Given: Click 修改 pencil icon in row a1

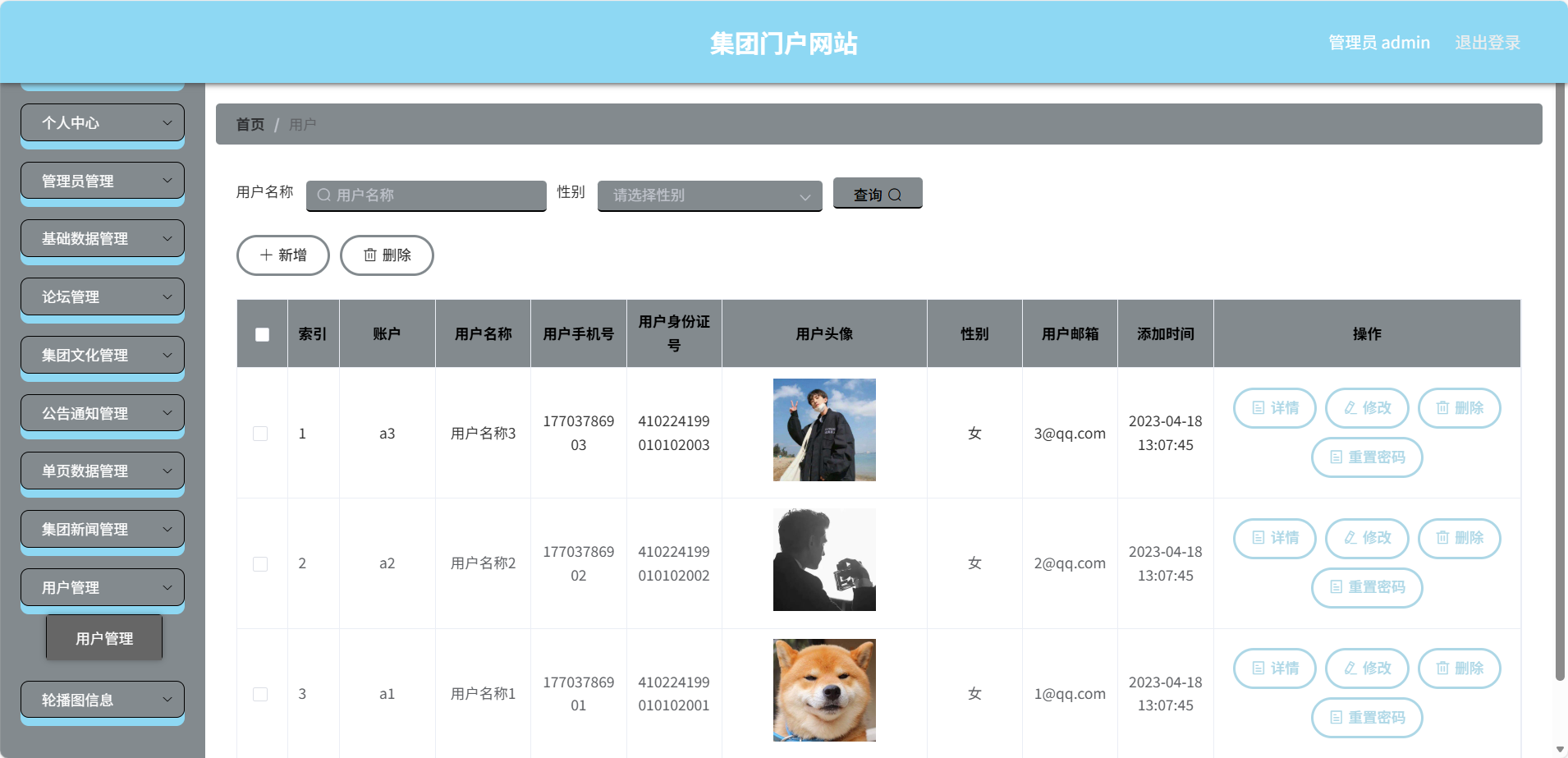Looking at the screenshot, I should coord(1350,668).
